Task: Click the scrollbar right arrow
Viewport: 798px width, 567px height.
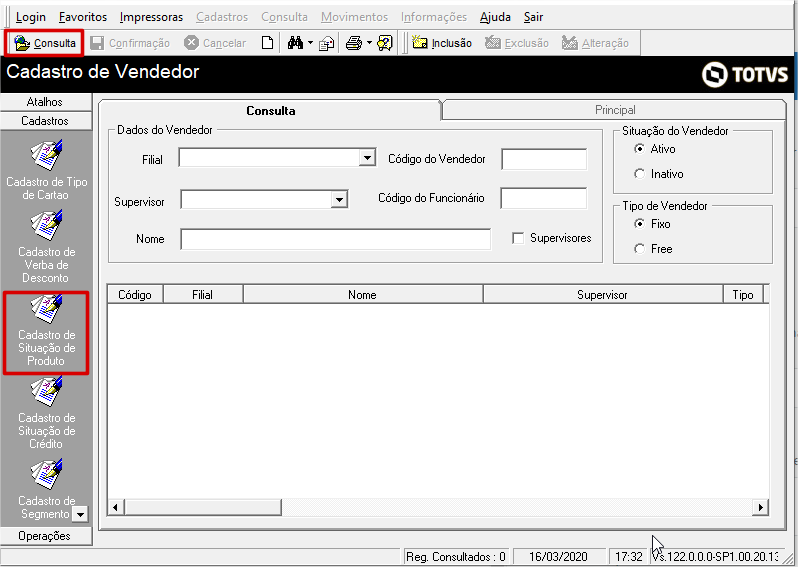Action: 760,507
